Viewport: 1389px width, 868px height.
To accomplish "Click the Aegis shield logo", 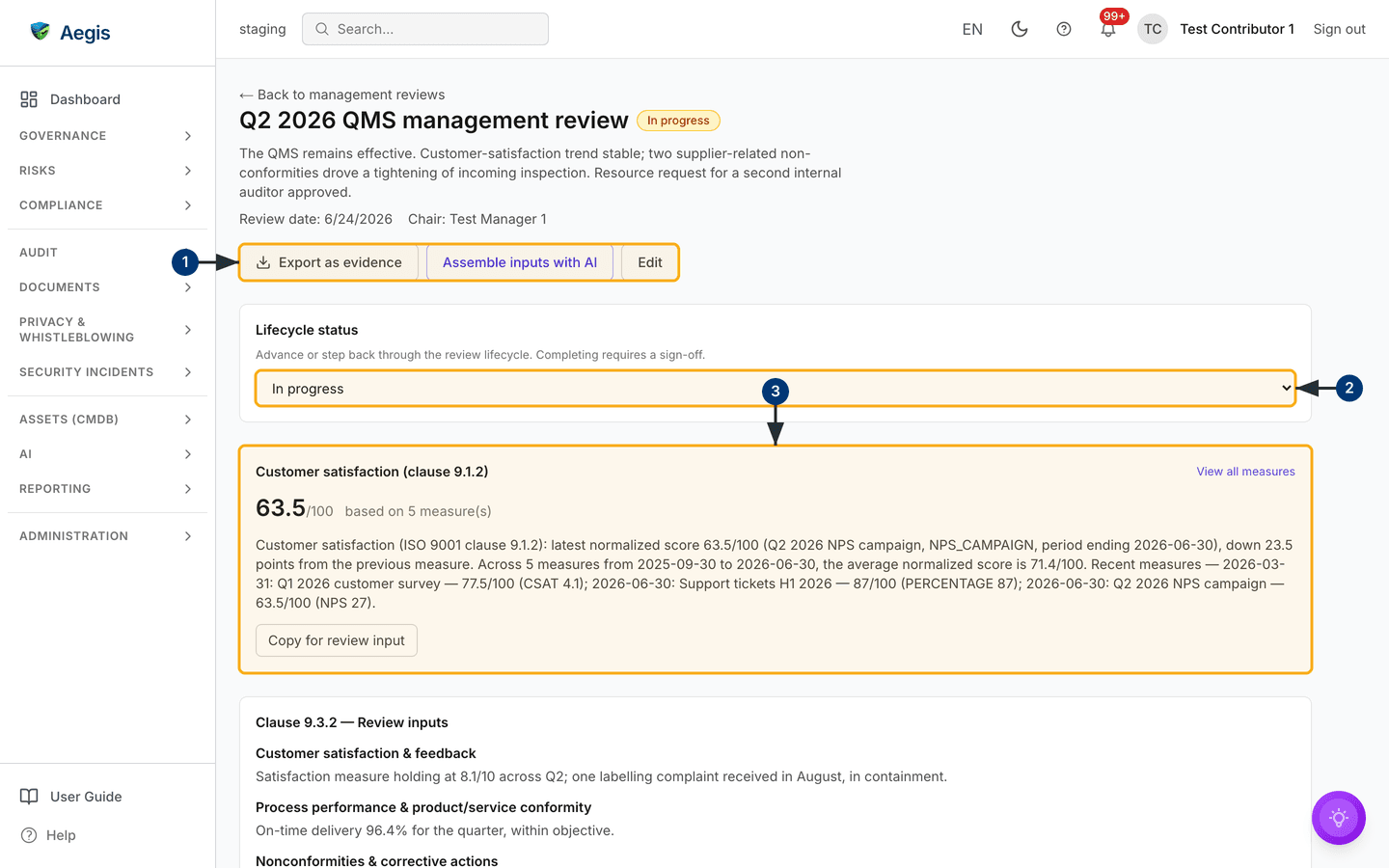I will [40, 32].
